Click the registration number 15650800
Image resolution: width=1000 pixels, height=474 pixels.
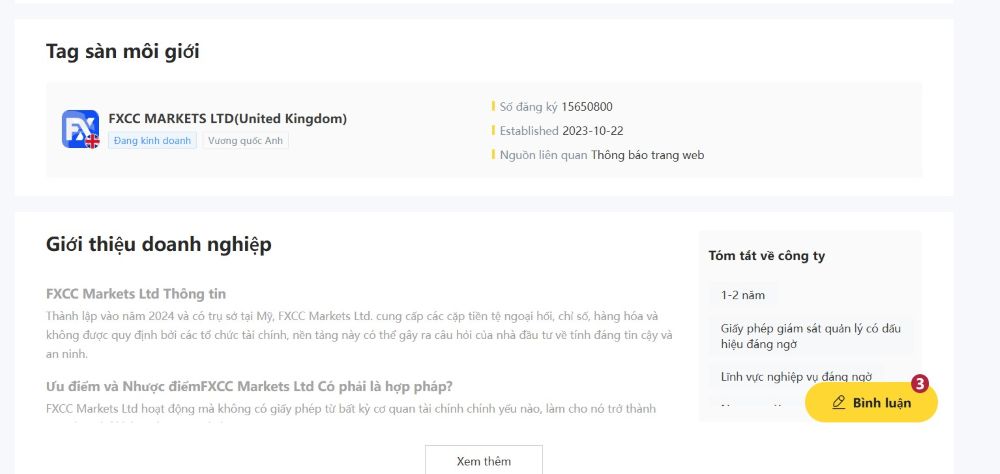(587, 106)
